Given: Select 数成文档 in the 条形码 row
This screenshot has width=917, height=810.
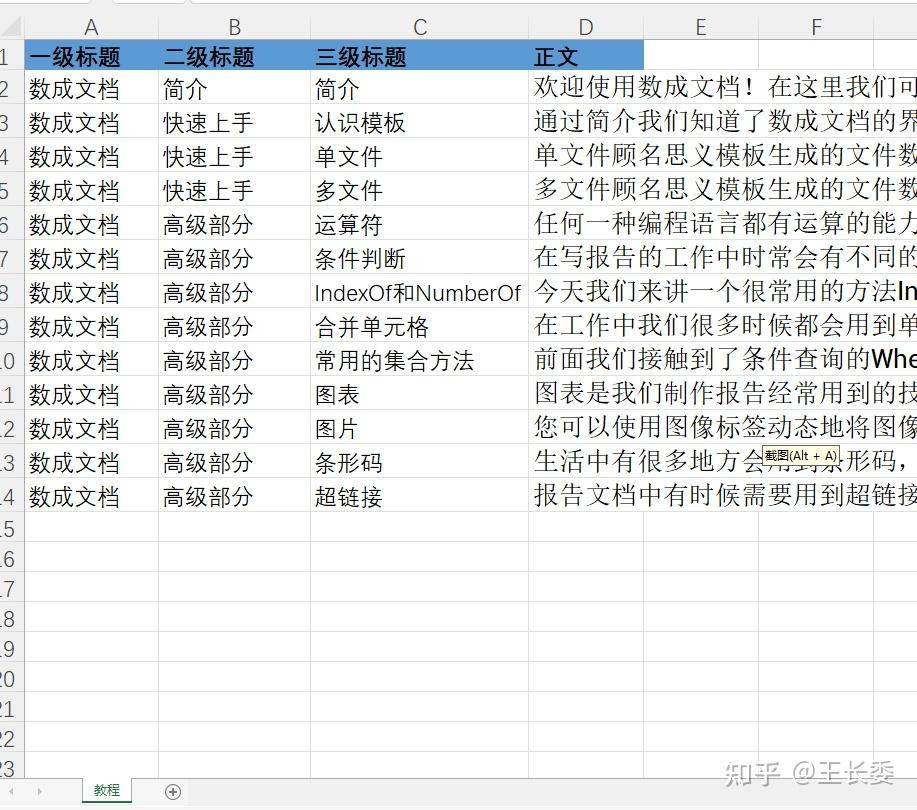Looking at the screenshot, I should 91,461.
